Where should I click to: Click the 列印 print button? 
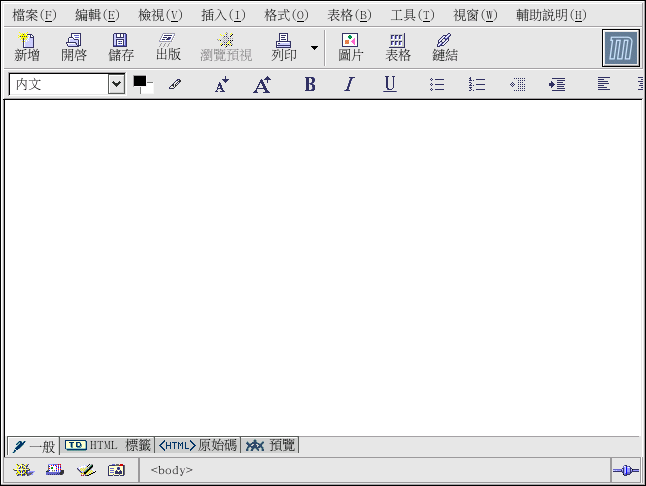point(284,47)
